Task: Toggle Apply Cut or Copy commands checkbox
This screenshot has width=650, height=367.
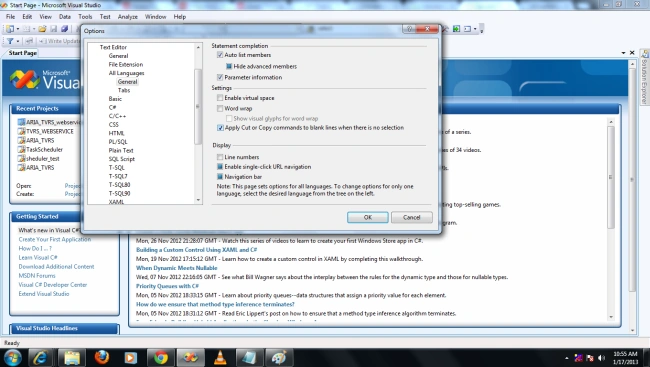Action: [x=220, y=128]
